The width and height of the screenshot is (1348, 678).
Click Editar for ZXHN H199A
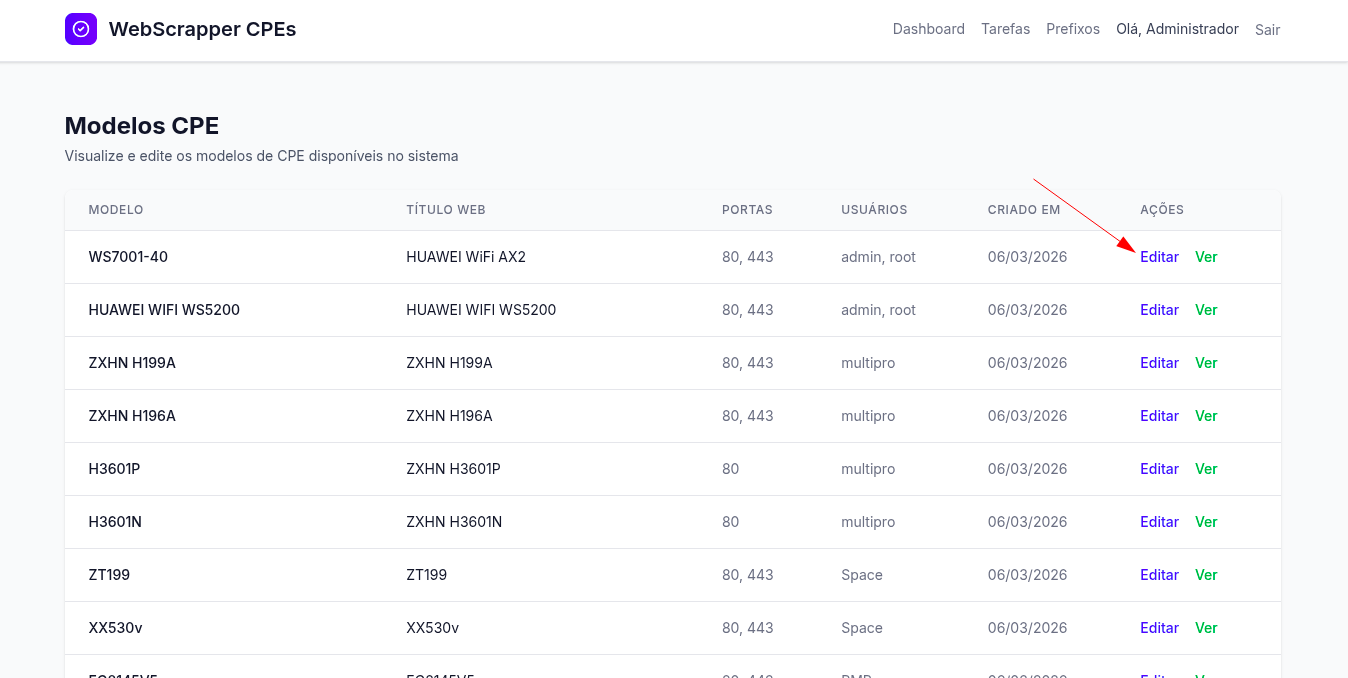pos(1159,363)
